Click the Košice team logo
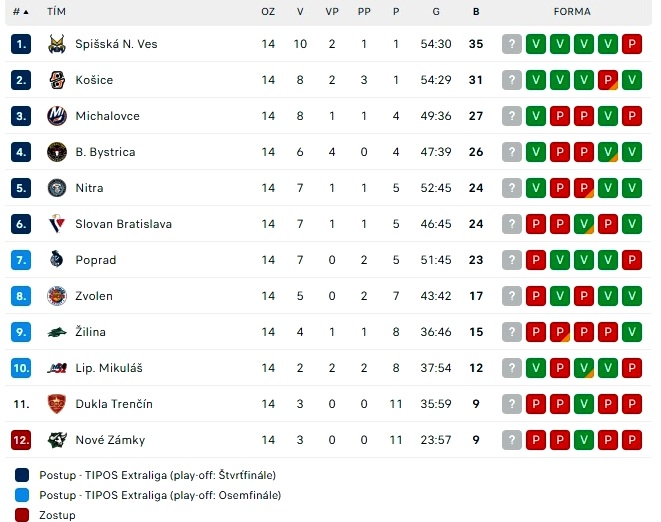 coord(56,80)
